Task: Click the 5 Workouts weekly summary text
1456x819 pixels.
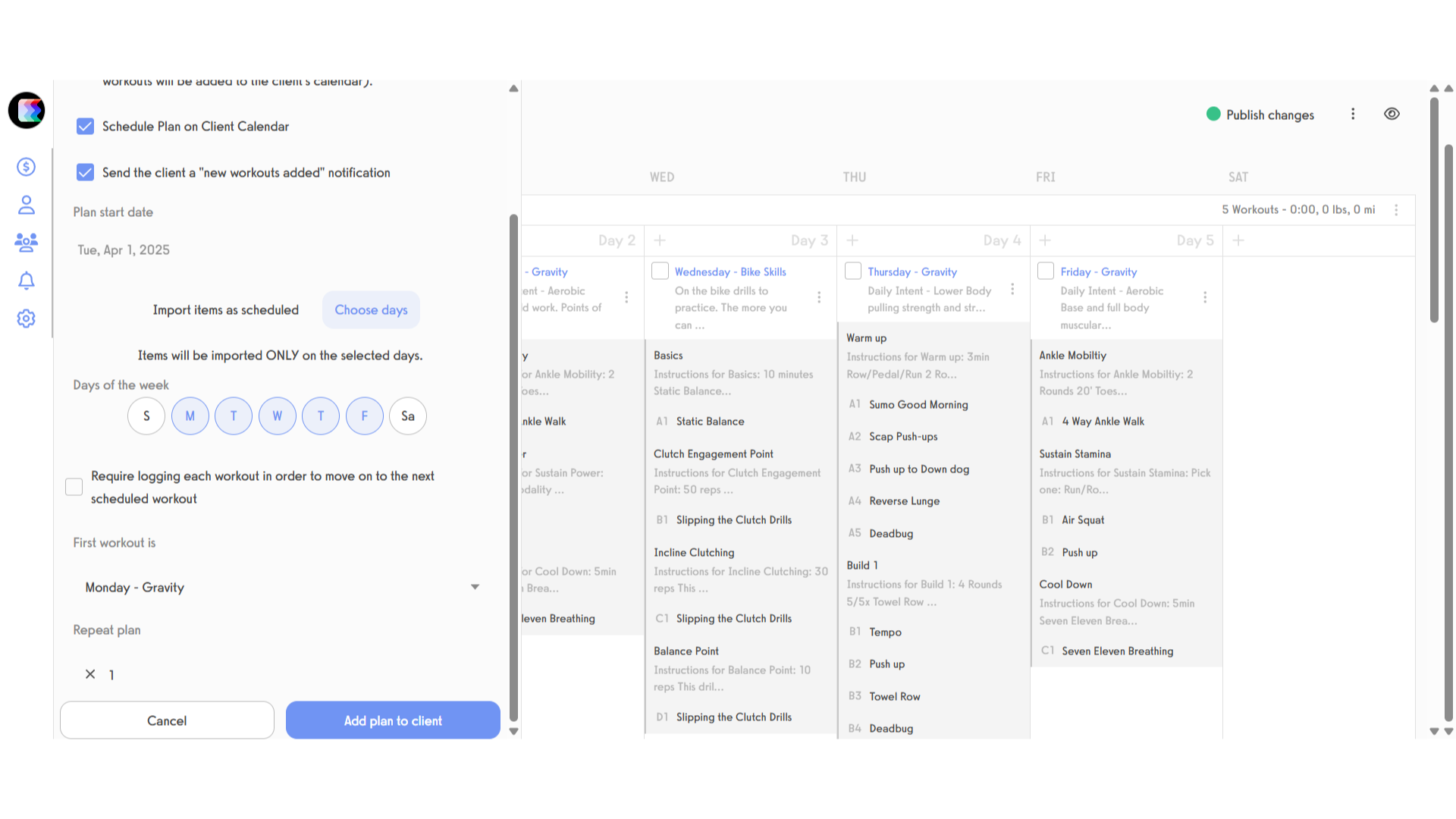Action: point(1298,210)
